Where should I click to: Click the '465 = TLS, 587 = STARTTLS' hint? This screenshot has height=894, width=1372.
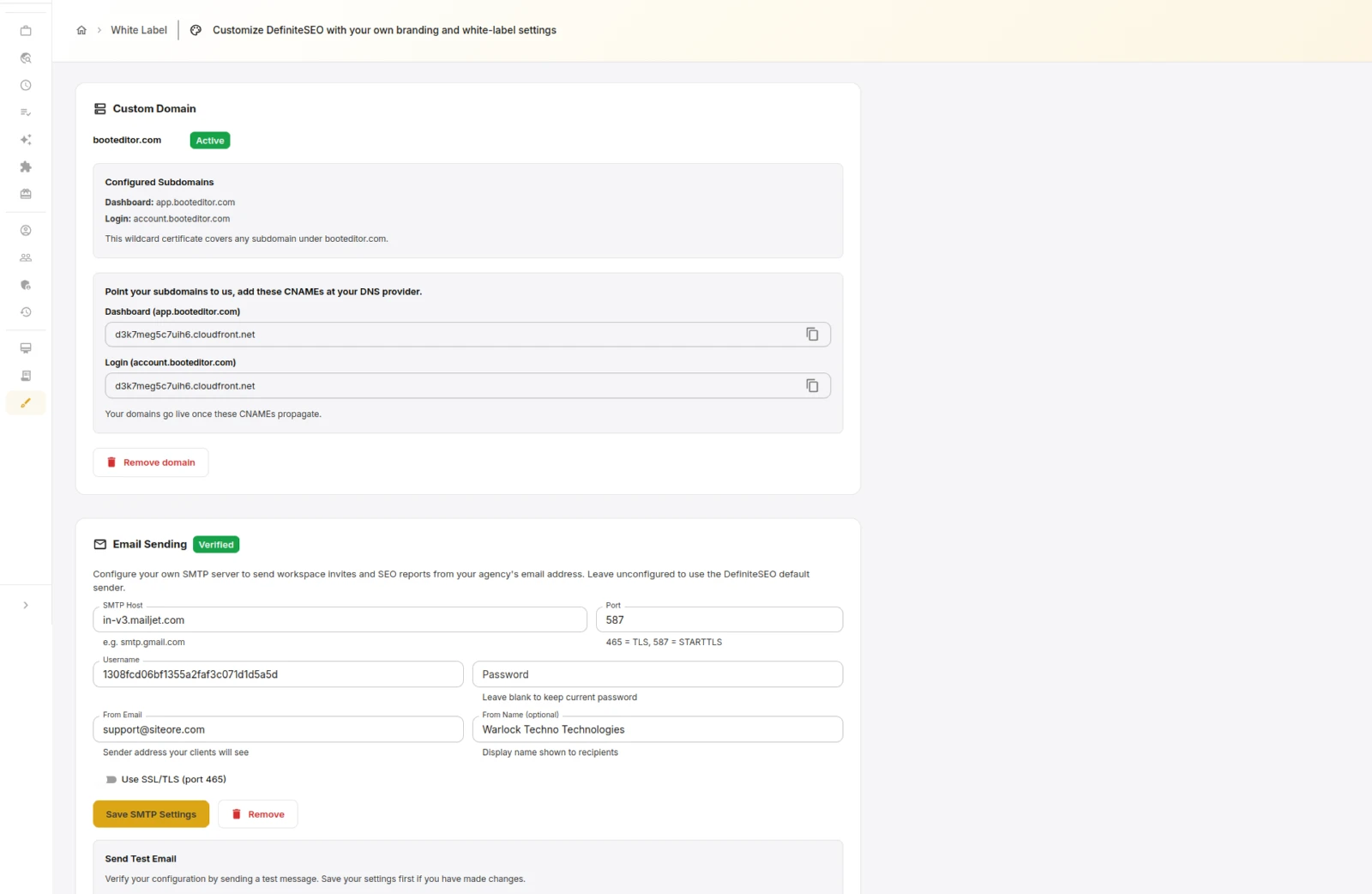point(664,642)
